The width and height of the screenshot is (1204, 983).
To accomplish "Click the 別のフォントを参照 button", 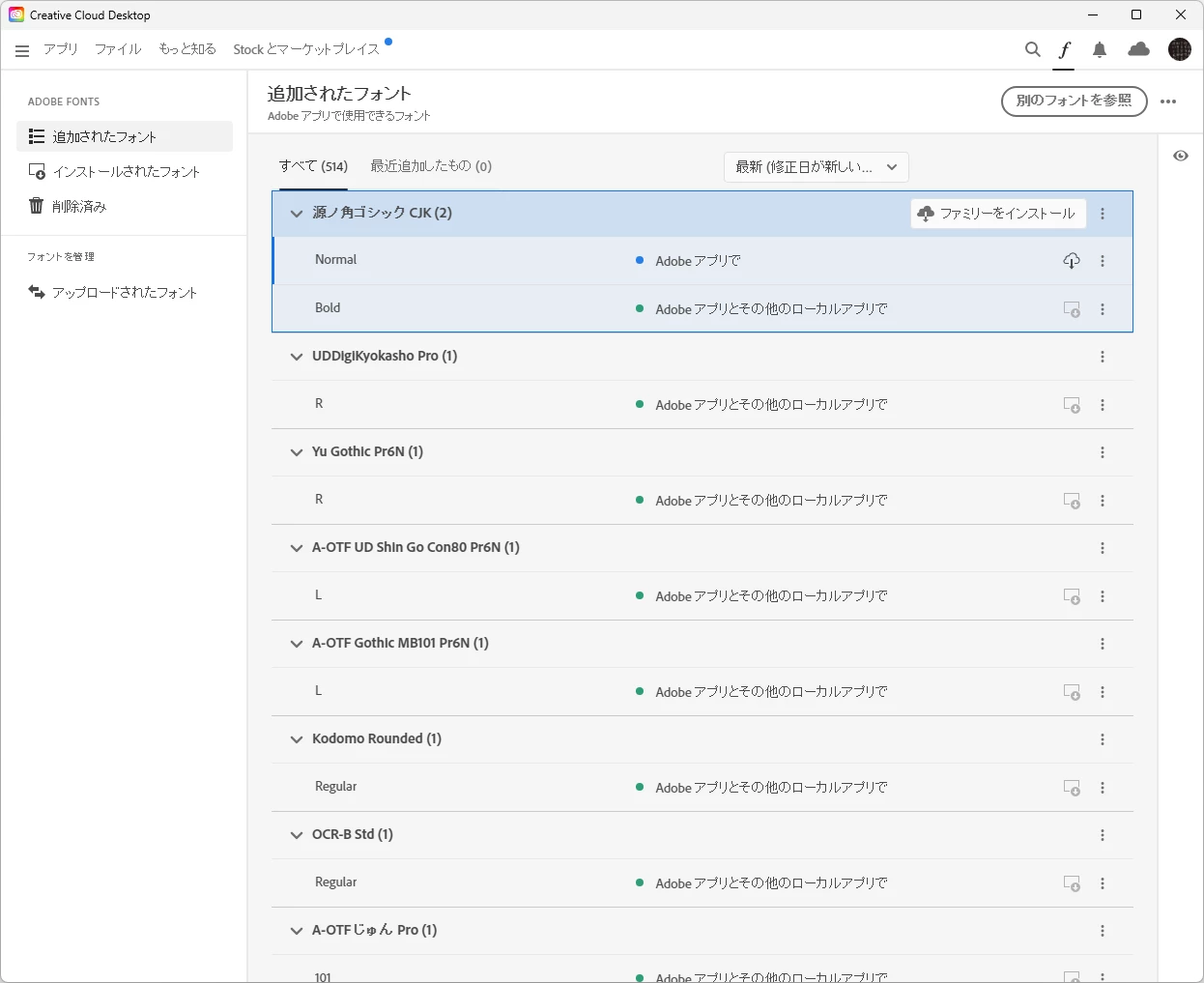I will pyautogui.click(x=1074, y=101).
